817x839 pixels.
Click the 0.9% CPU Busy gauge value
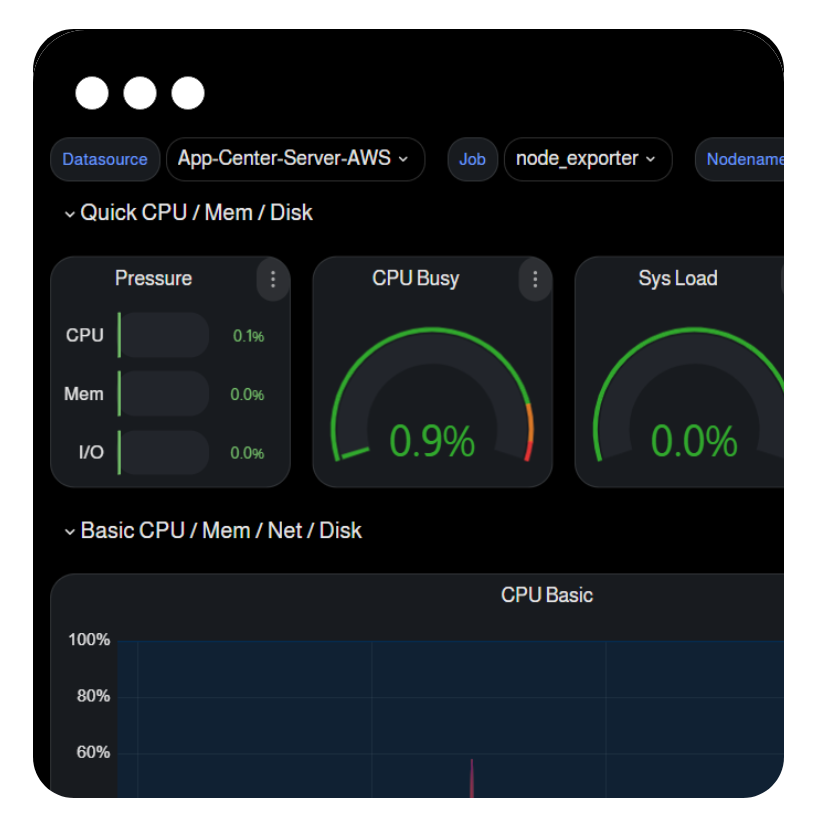[x=432, y=441]
